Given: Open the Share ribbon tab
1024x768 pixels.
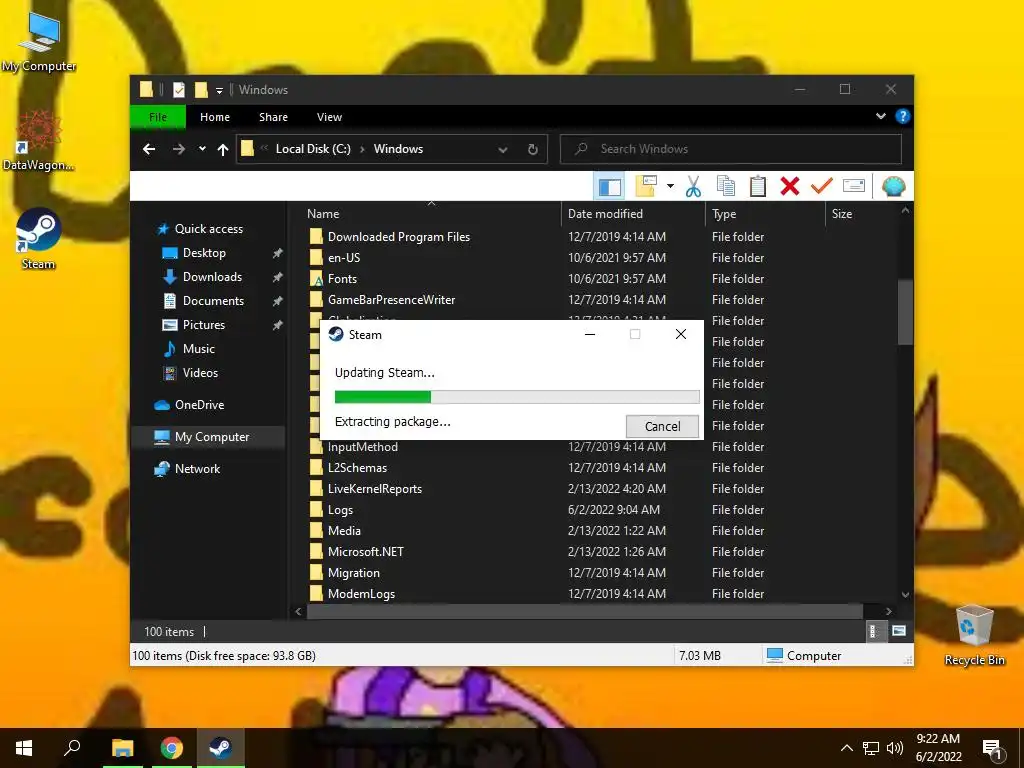Looking at the screenshot, I should pos(273,117).
